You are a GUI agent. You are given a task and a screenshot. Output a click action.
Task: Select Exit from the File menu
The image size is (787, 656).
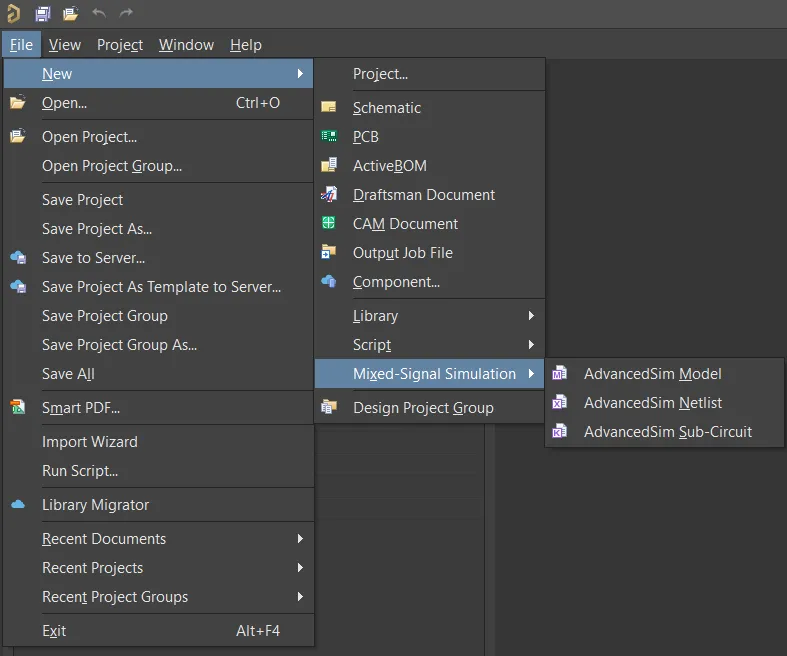[54, 631]
